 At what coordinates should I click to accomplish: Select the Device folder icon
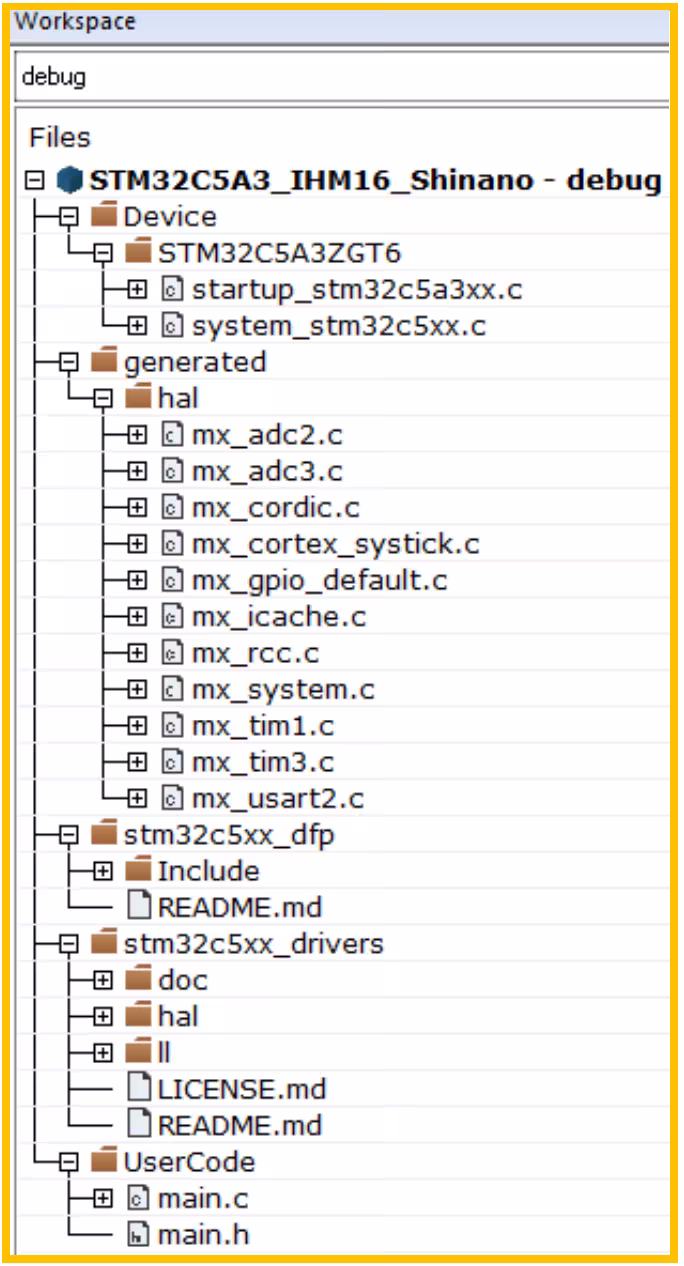tap(104, 216)
